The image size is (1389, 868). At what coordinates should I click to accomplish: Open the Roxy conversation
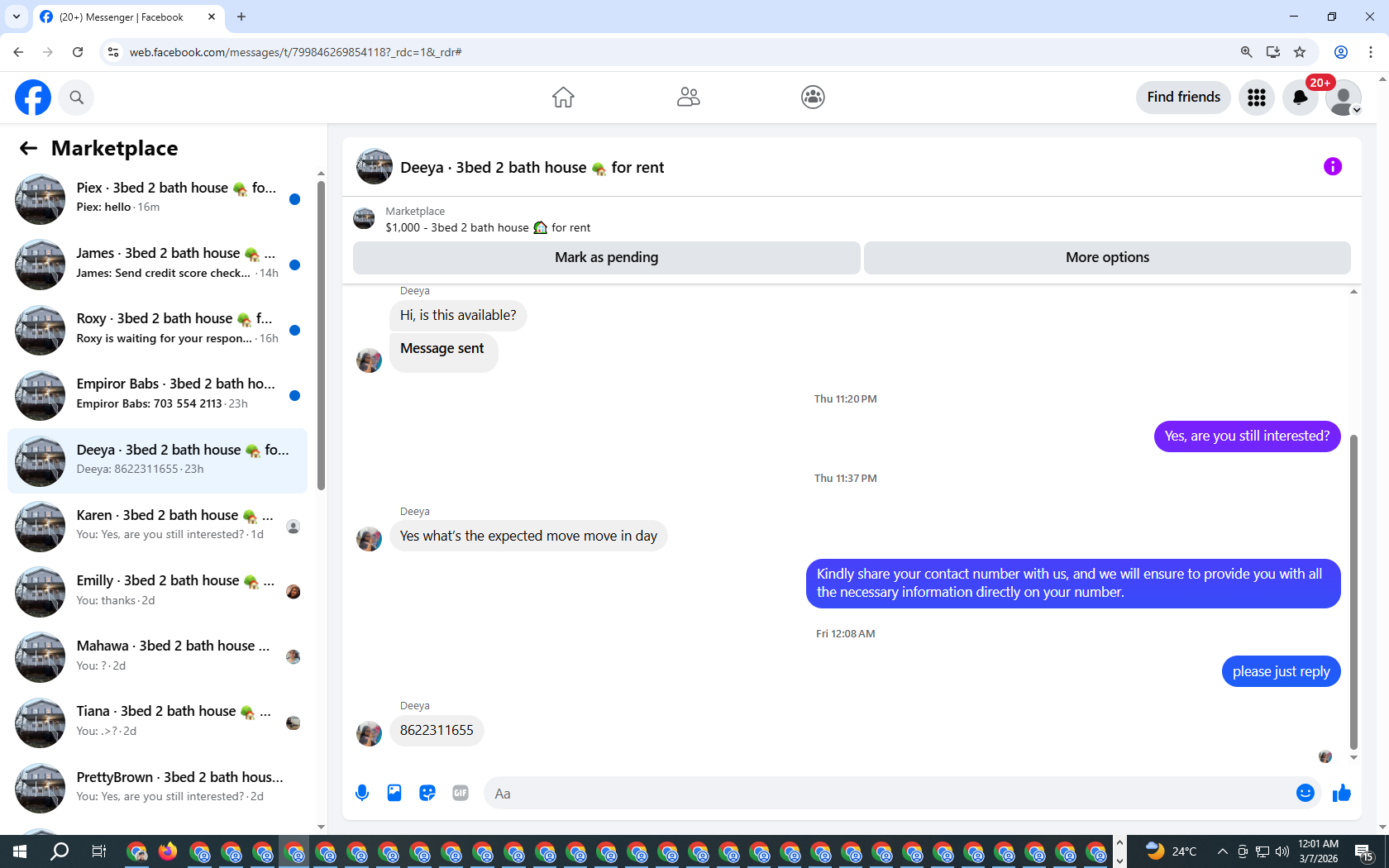point(157,330)
